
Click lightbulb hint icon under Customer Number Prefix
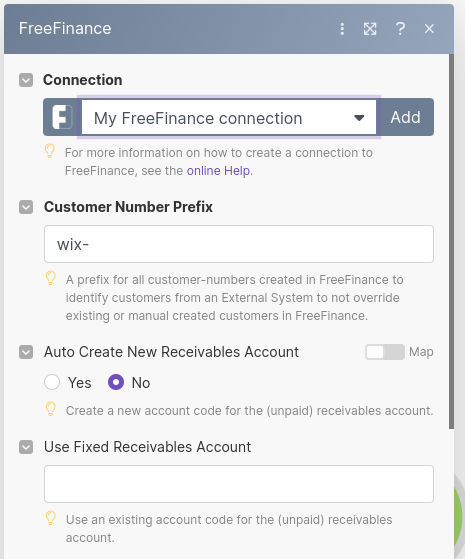click(51, 278)
